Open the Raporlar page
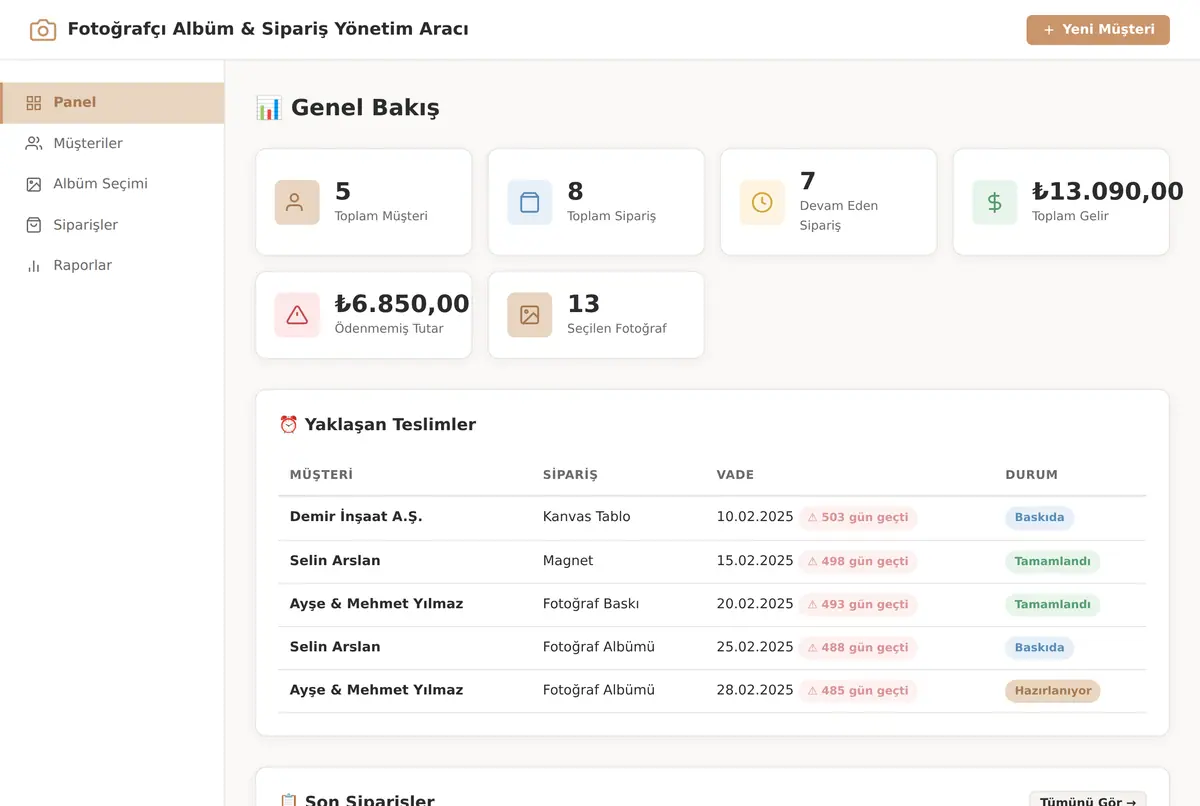 click(112, 266)
